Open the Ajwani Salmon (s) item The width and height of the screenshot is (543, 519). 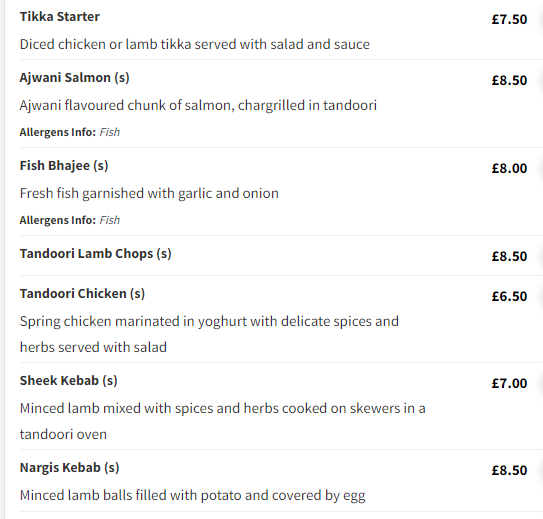click(74, 78)
